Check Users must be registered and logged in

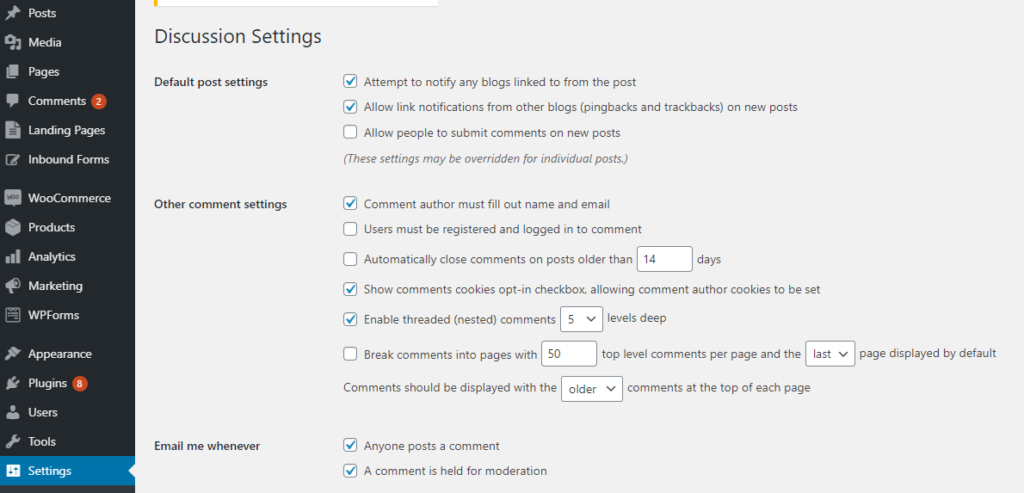point(351,229)
